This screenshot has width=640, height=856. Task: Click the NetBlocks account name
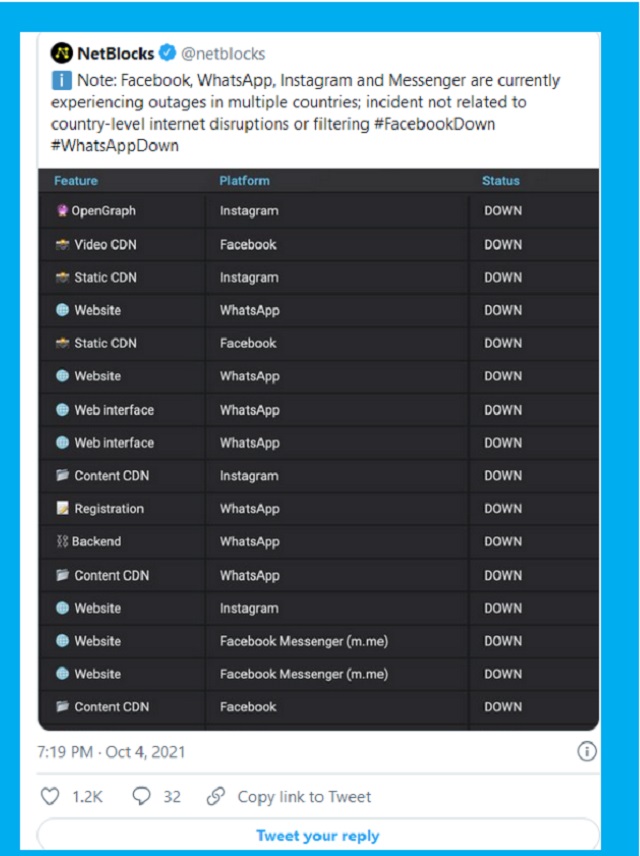click(115, 54)
